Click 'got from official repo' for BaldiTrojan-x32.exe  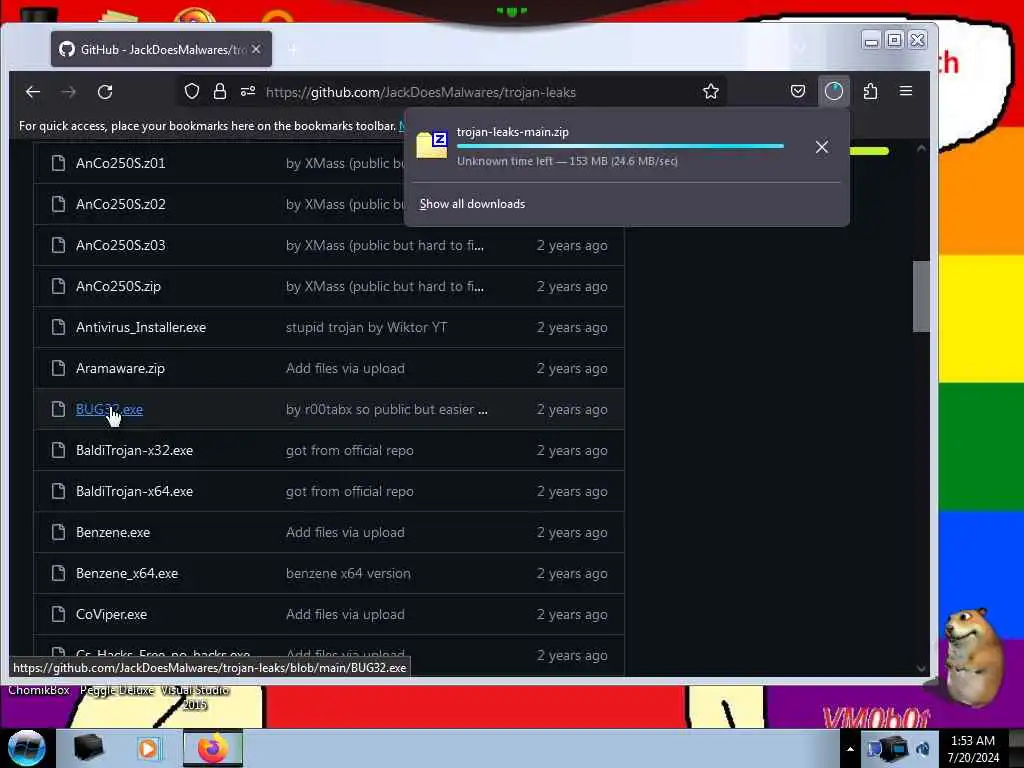pos(349,451)
